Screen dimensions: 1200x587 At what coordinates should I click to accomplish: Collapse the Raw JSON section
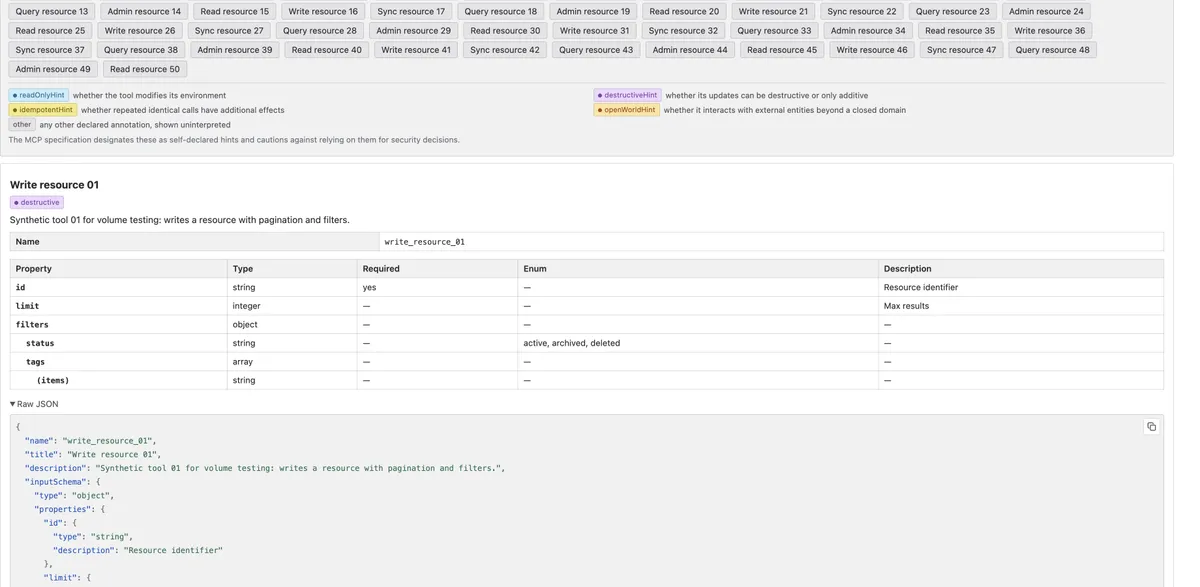pyautogui.click(x=34, y=404)
